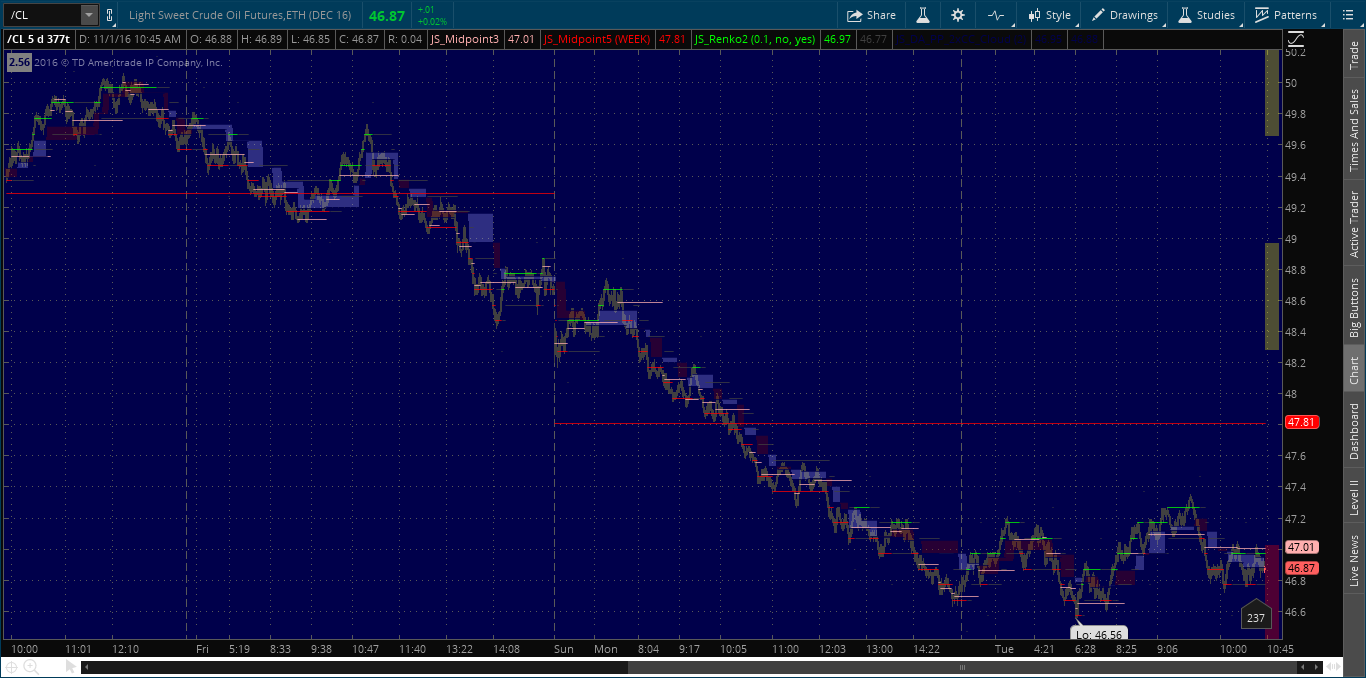The image size is (1366, 678).
Task: Open the Times And Sales side tab
Action: [1354, 130]
